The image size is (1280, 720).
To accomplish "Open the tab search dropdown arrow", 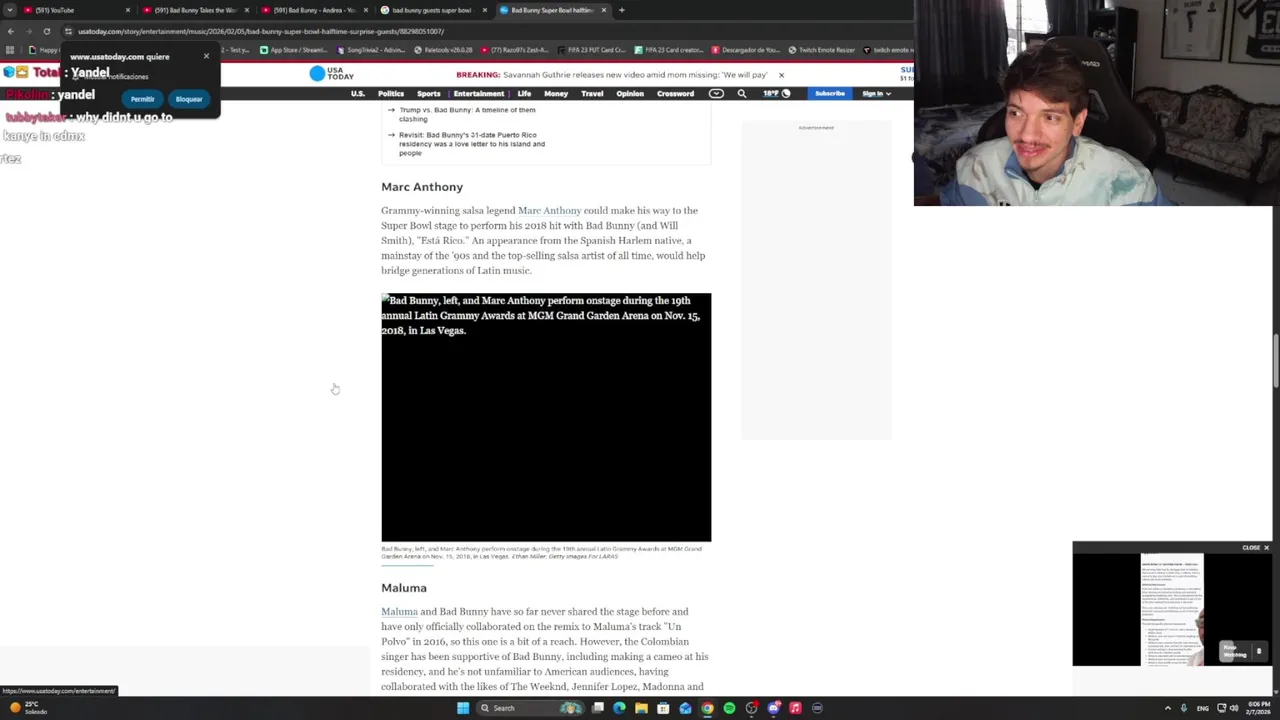I will (9, 10).
